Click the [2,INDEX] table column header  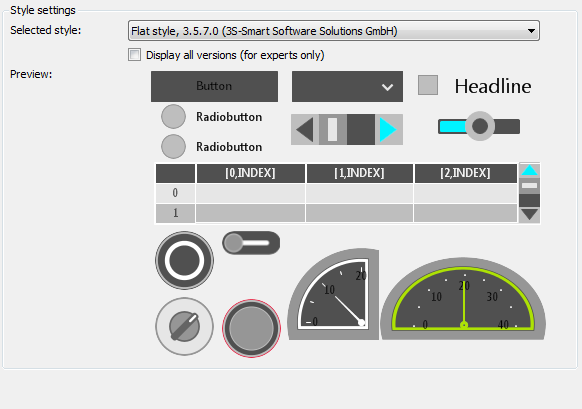[x=465, y=173]
